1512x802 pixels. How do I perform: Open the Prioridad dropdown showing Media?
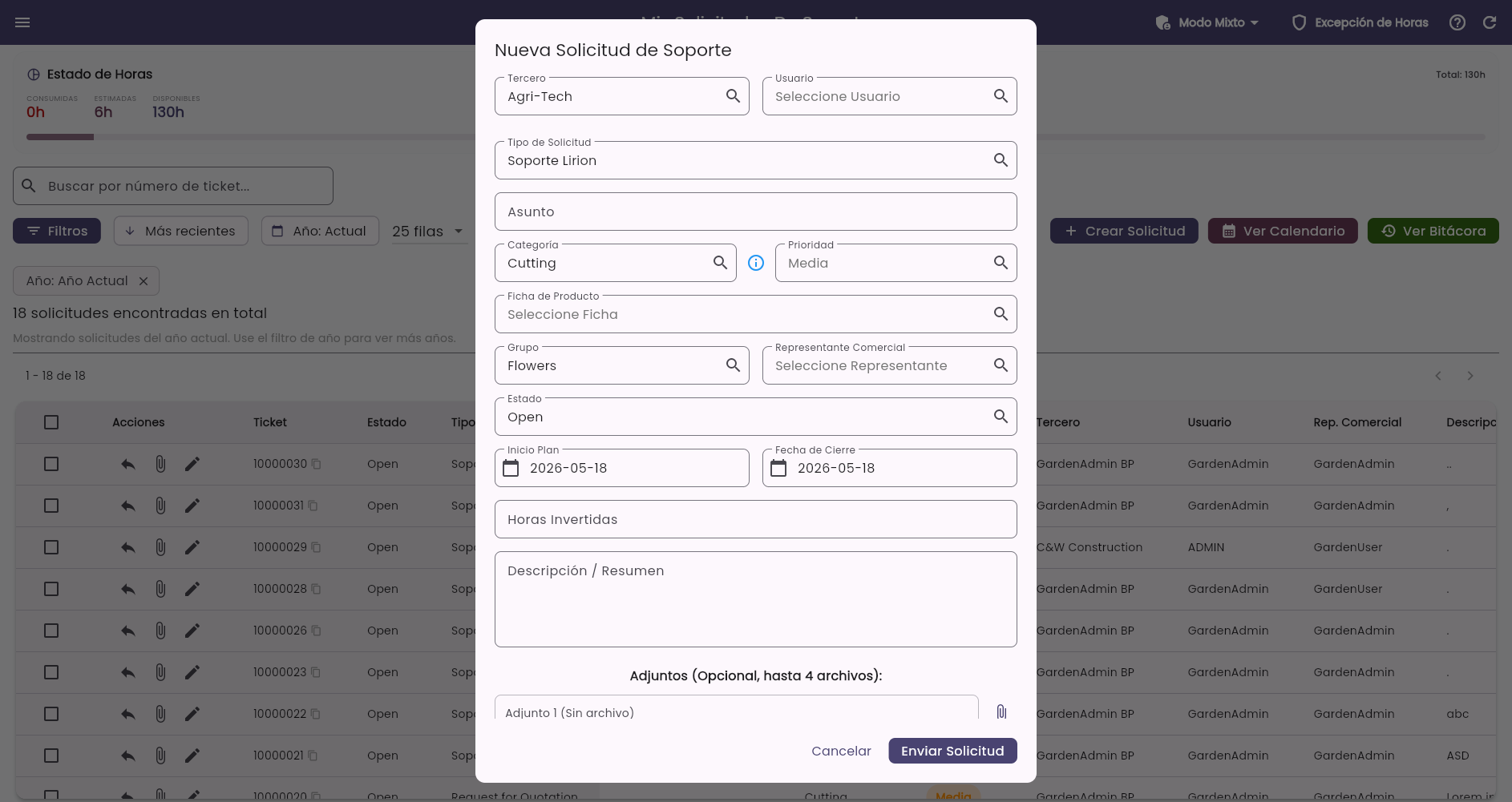coord(895,263)
